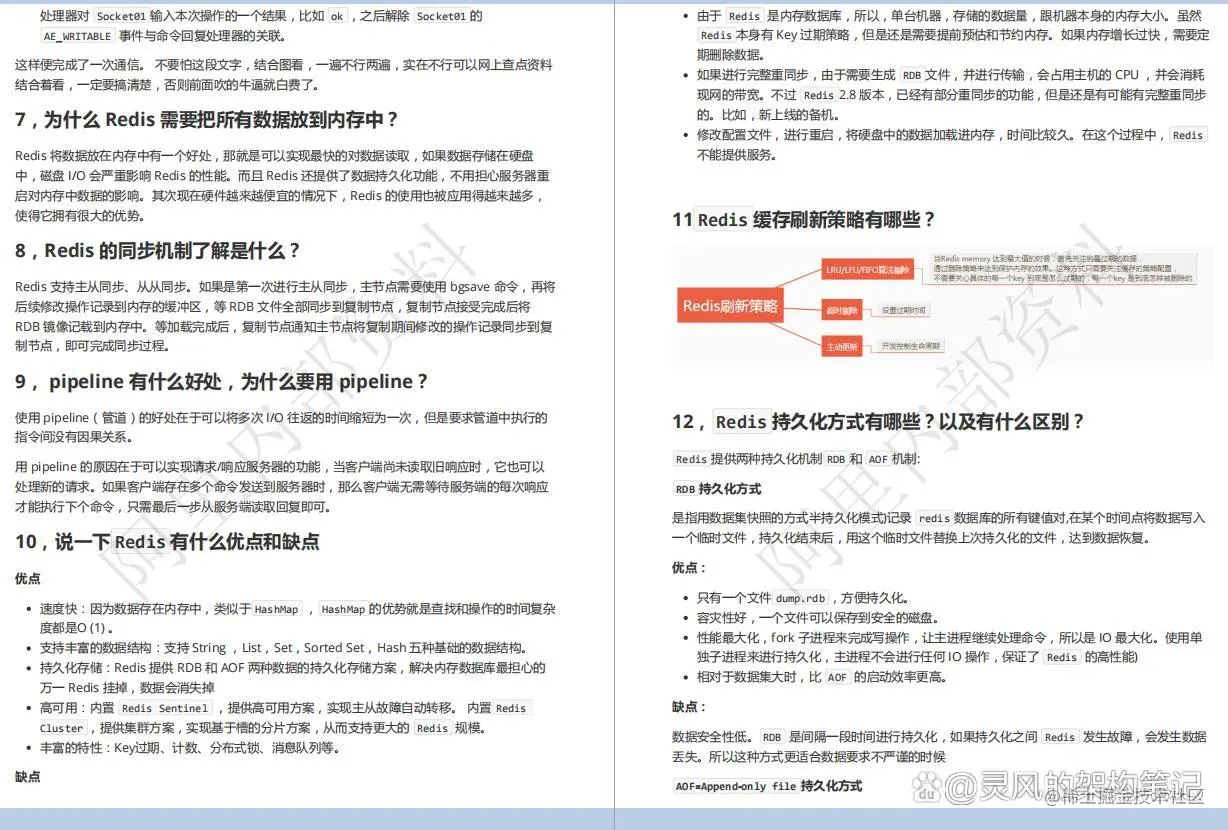Select "AOF=Append-only file 持久化方式" subheading

click(767, 786)
